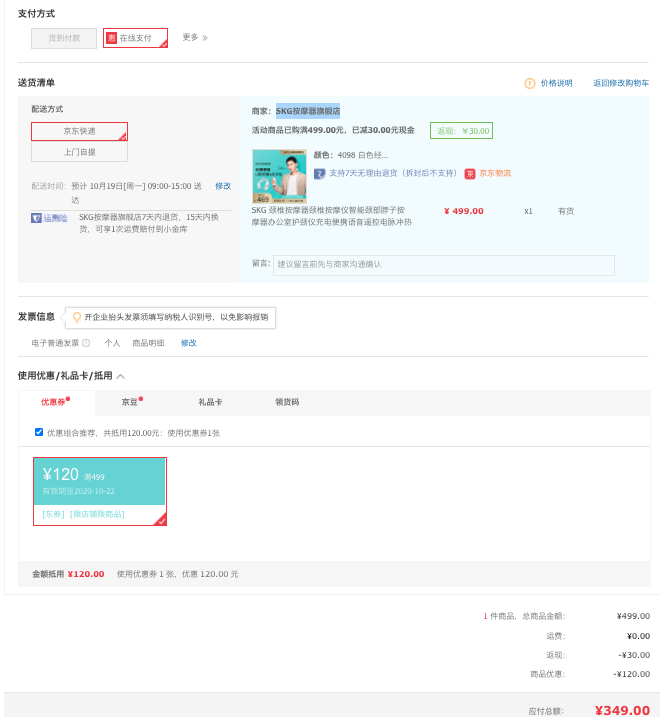Click 运费 ¥0.00 summary line

coord(598,636)
